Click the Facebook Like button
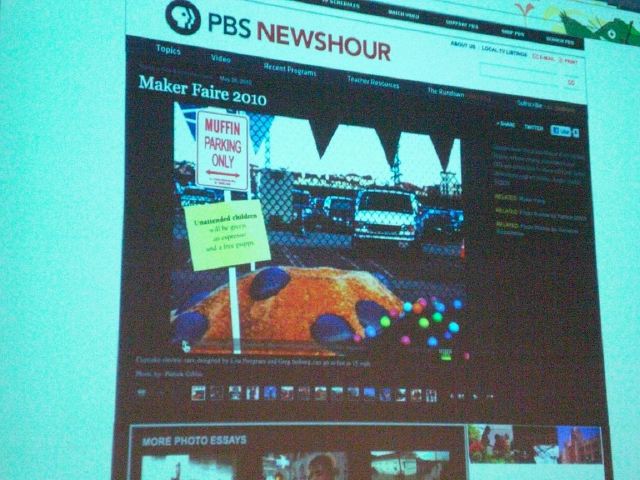The width and height of the screenshot is (640, 480). click(561, 131)
